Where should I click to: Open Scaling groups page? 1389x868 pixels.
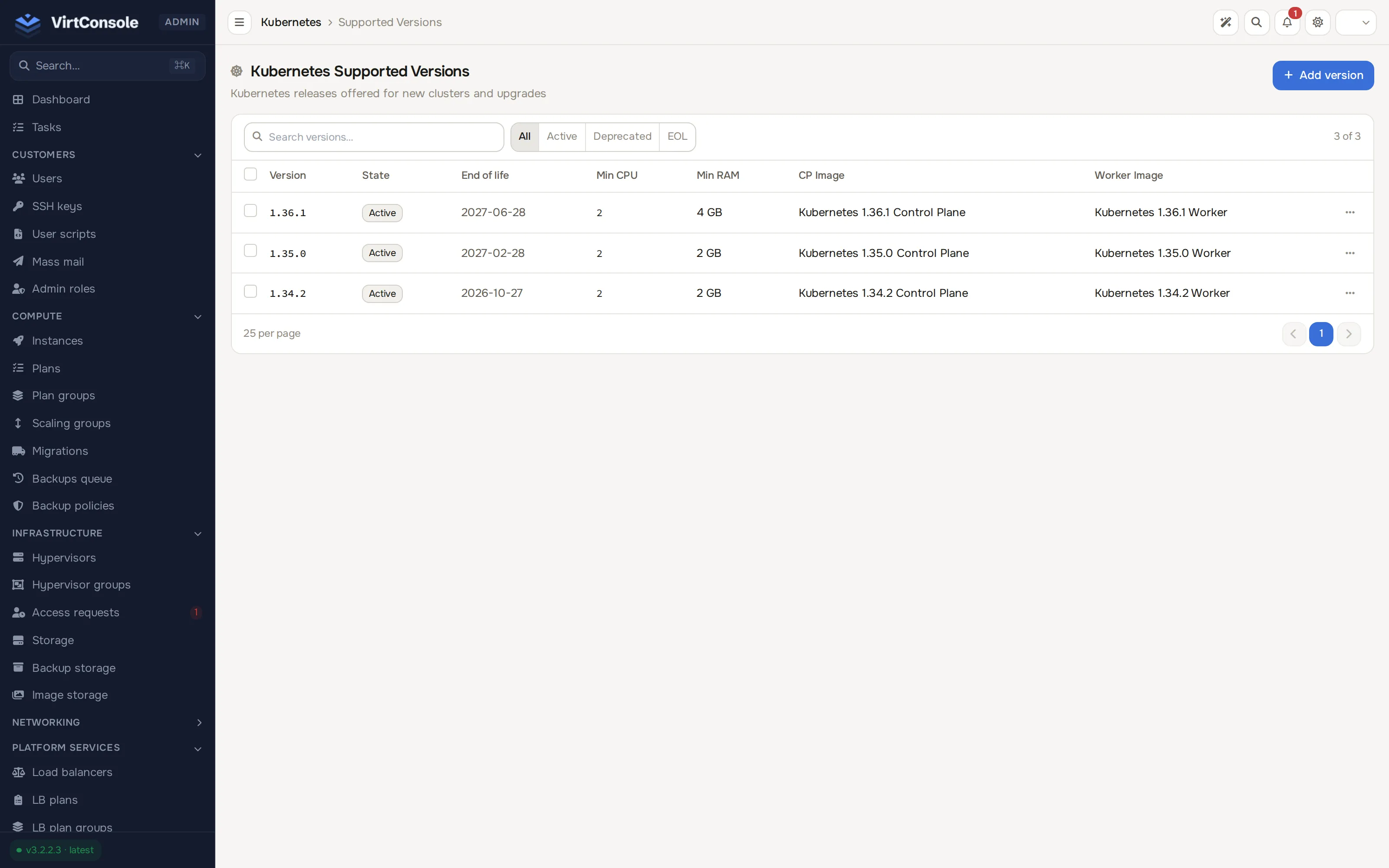(x=107, y=424)
